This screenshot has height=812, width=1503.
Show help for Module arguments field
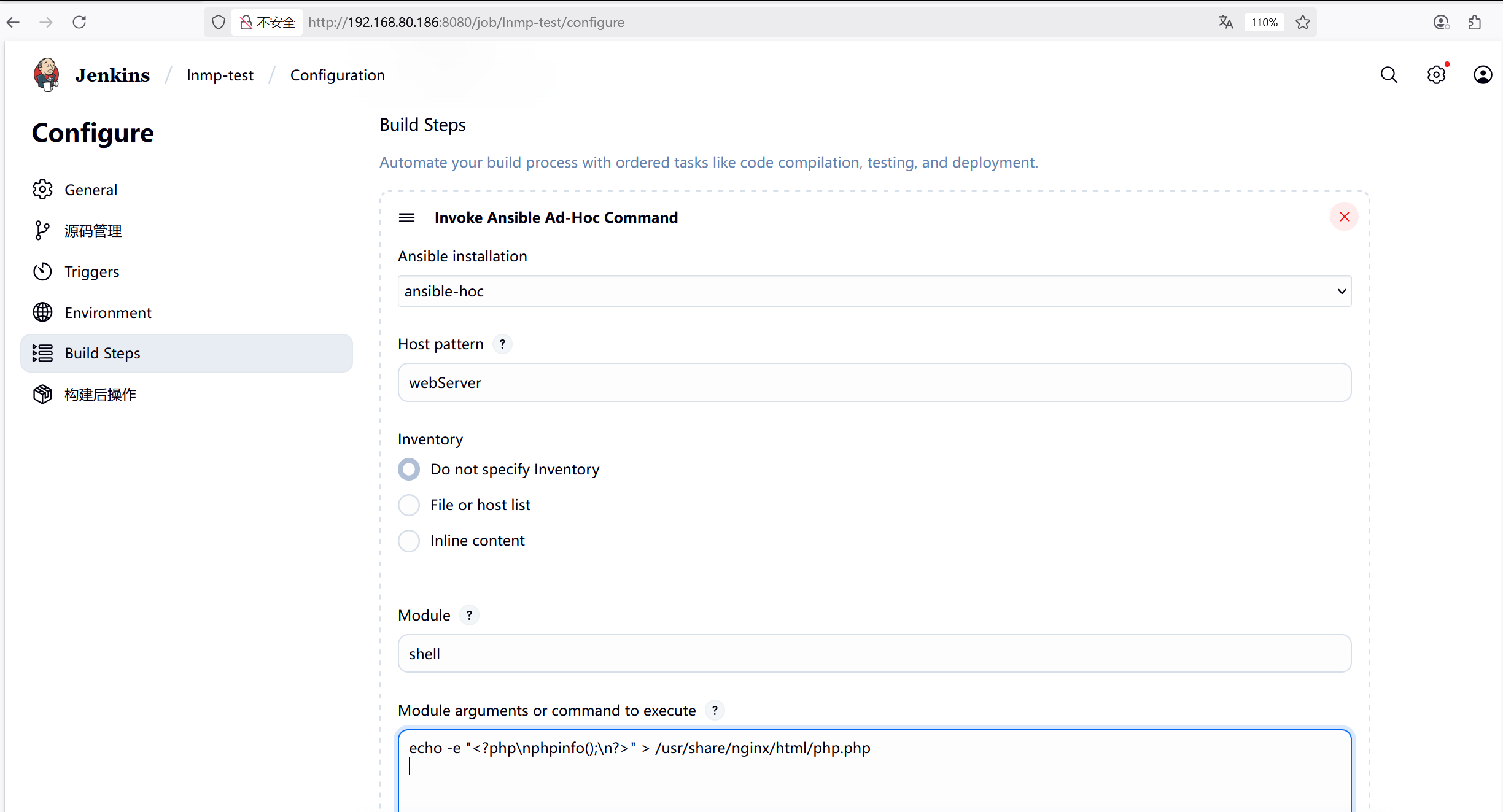point(715,710)
